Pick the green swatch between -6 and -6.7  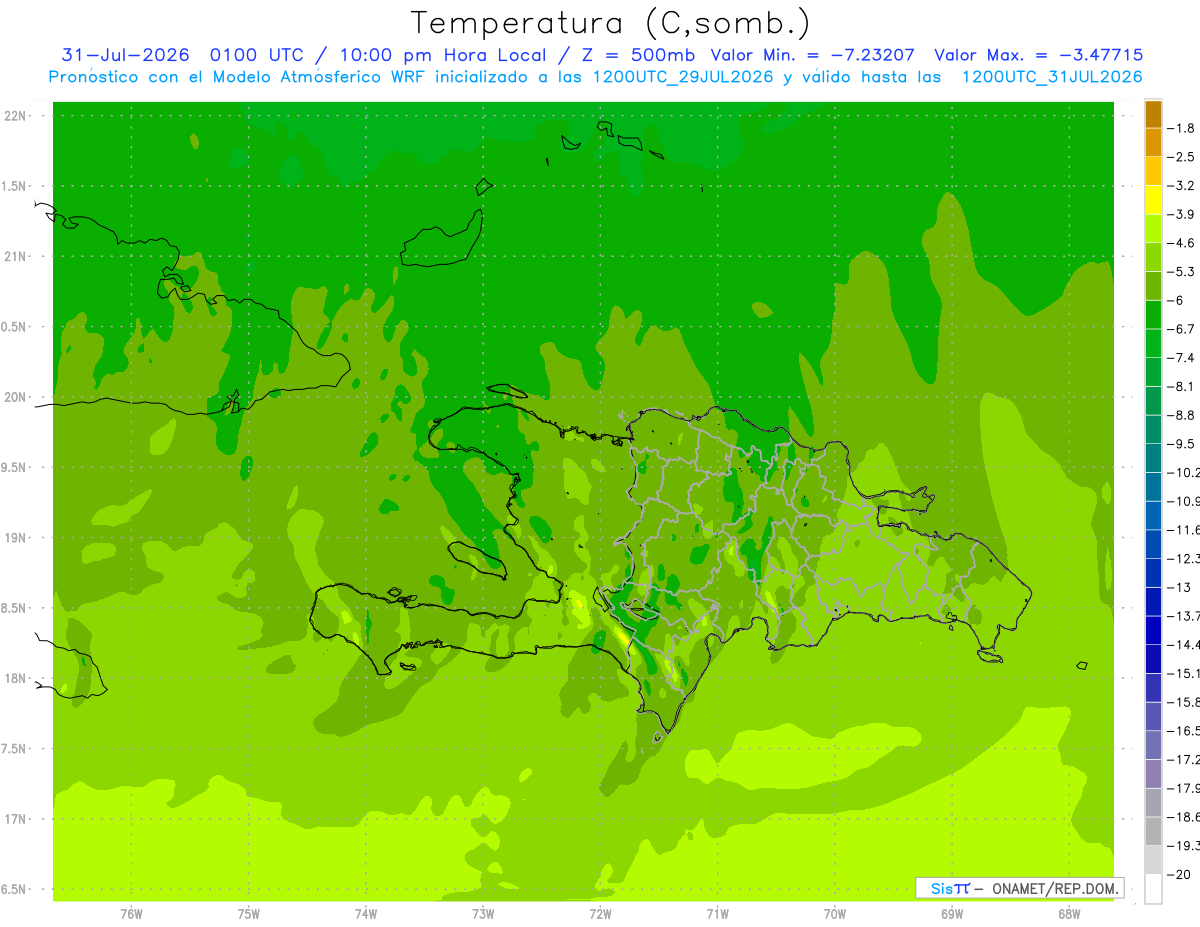[1153, 315]
